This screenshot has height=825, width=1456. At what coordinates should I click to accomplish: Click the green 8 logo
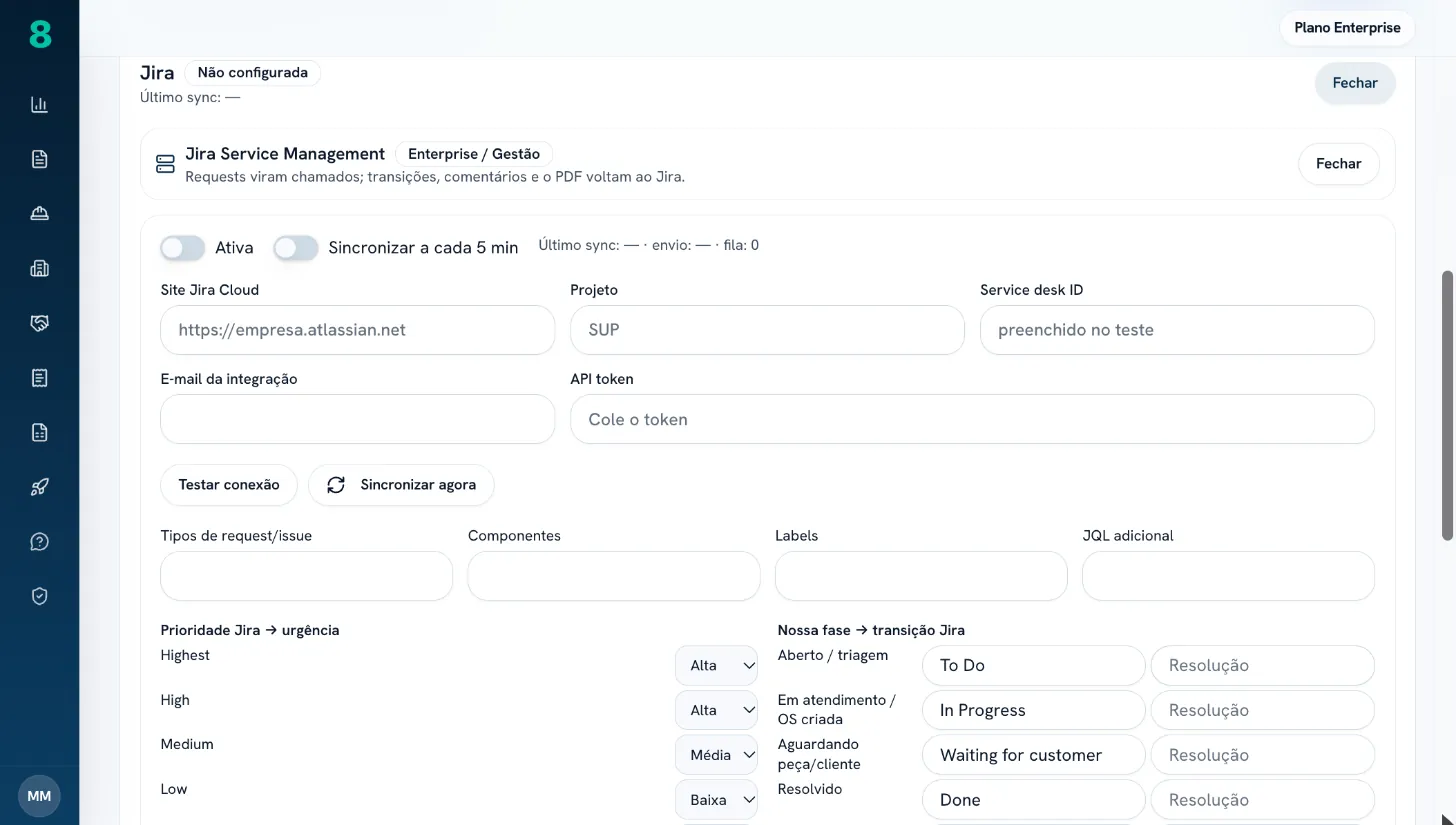point(39,35)
